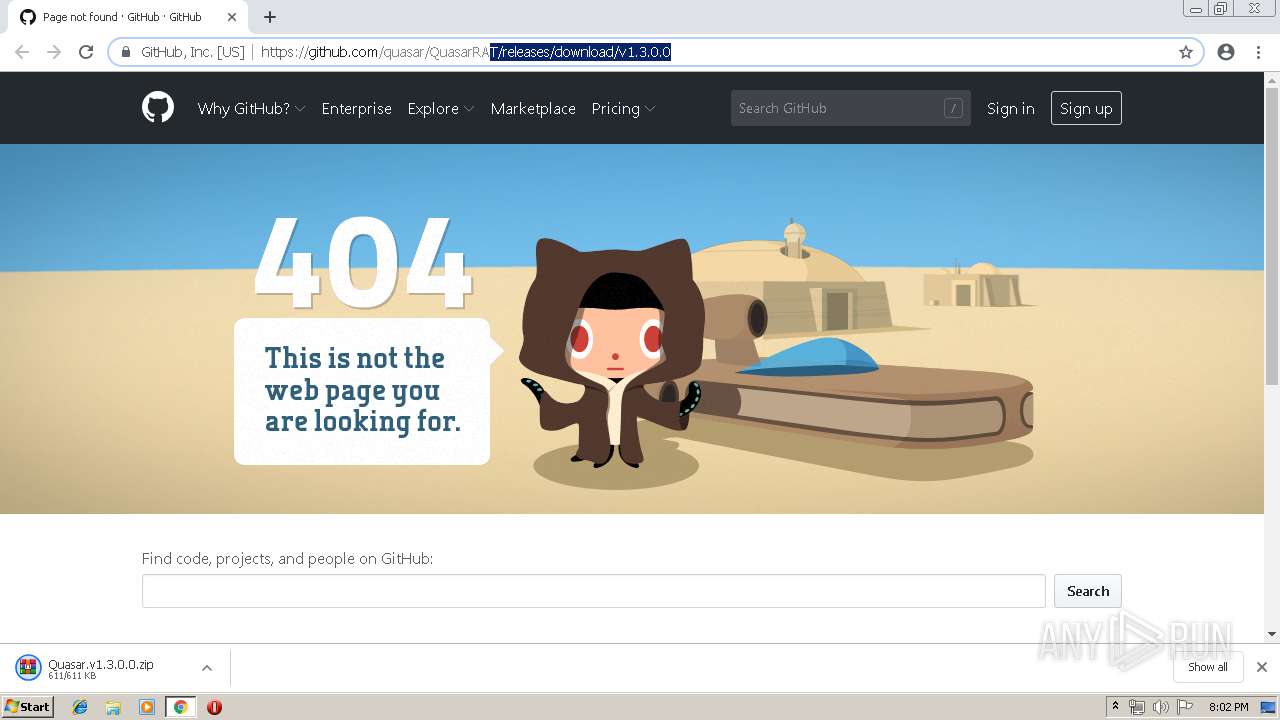Expand the Why GitHub? menu
This screenshot has height=720, width=1280.
point(251,108)
